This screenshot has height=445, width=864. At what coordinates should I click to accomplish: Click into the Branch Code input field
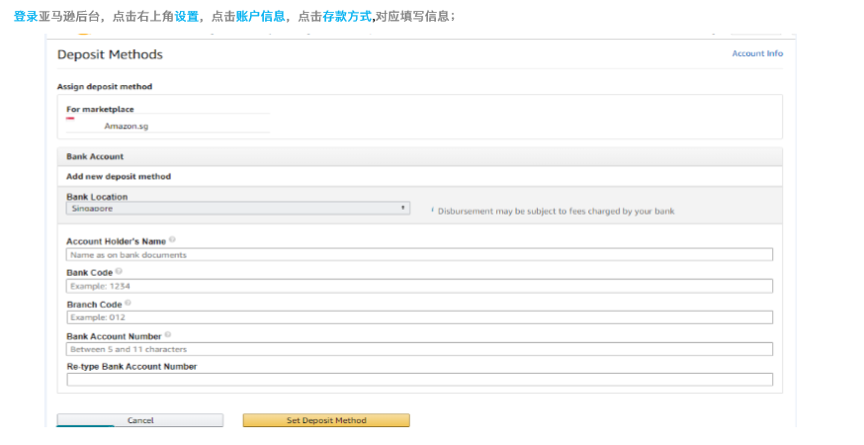click(x=419, y=318)
